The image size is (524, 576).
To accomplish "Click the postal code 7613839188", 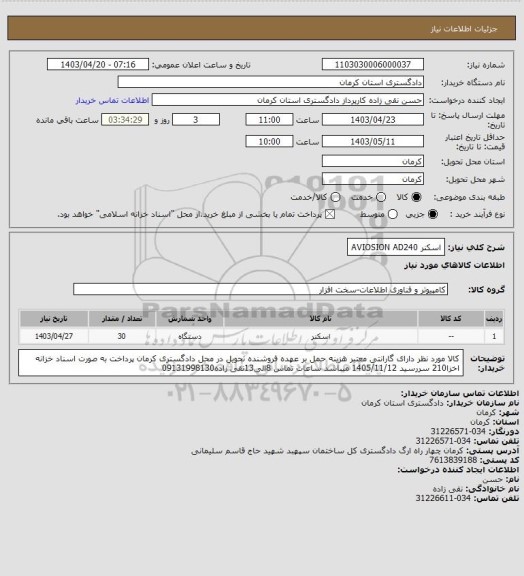I will (x=453, y=460).
